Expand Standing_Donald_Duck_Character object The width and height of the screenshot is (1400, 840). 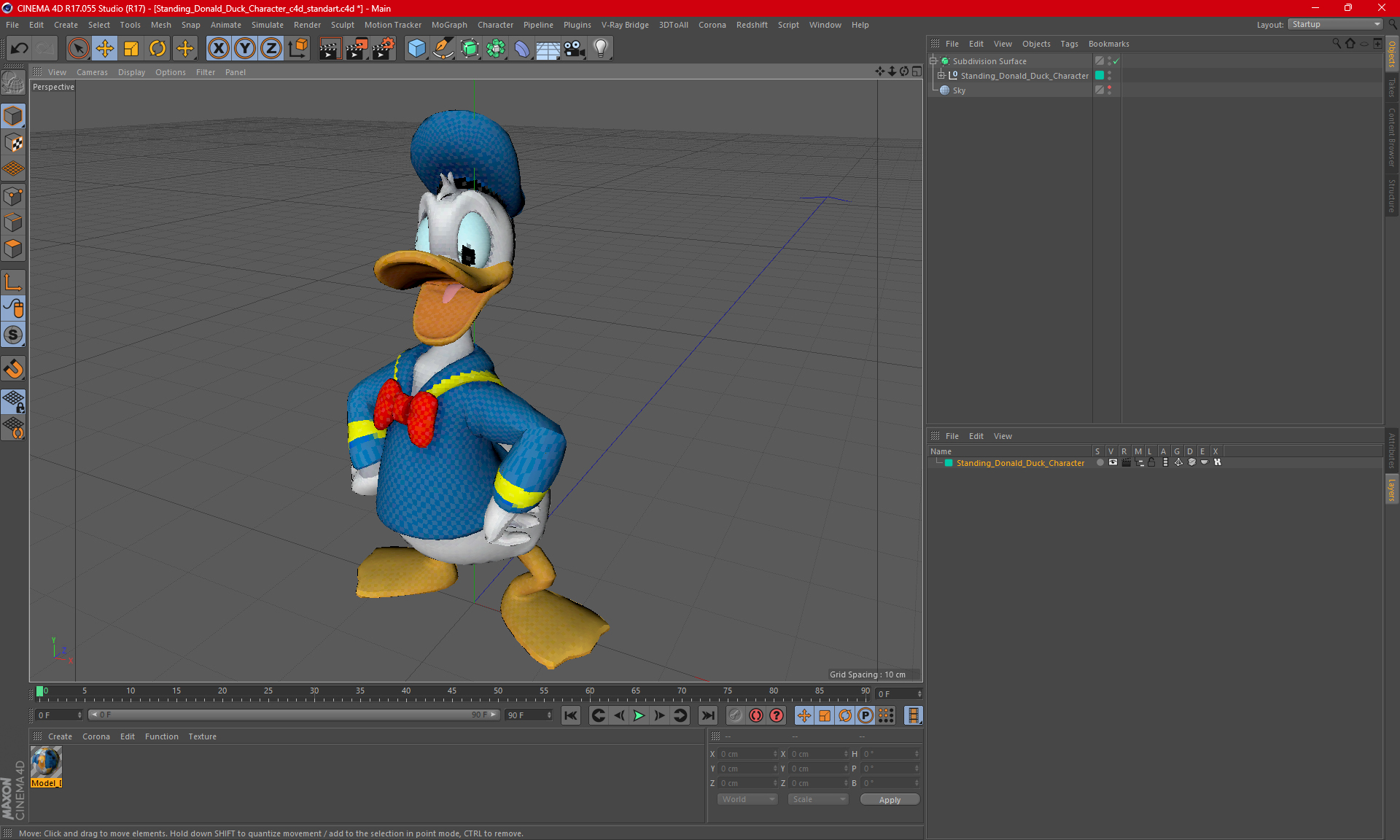(x=941, y=76)
